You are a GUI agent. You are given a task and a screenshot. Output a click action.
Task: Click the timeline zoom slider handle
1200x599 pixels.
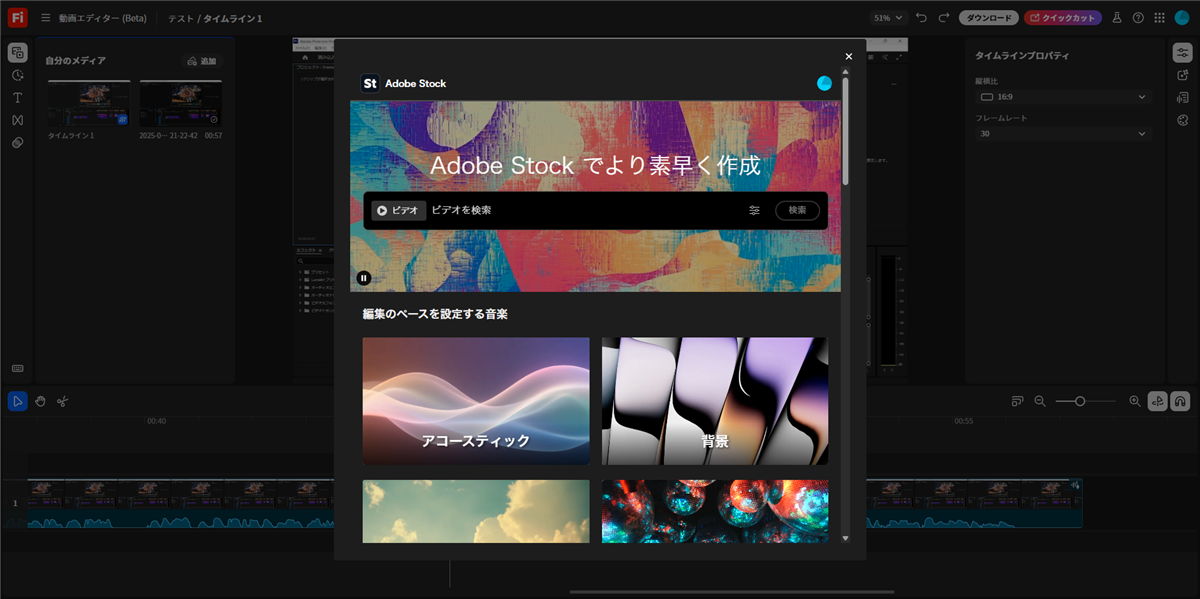(x=1080, y=401)
